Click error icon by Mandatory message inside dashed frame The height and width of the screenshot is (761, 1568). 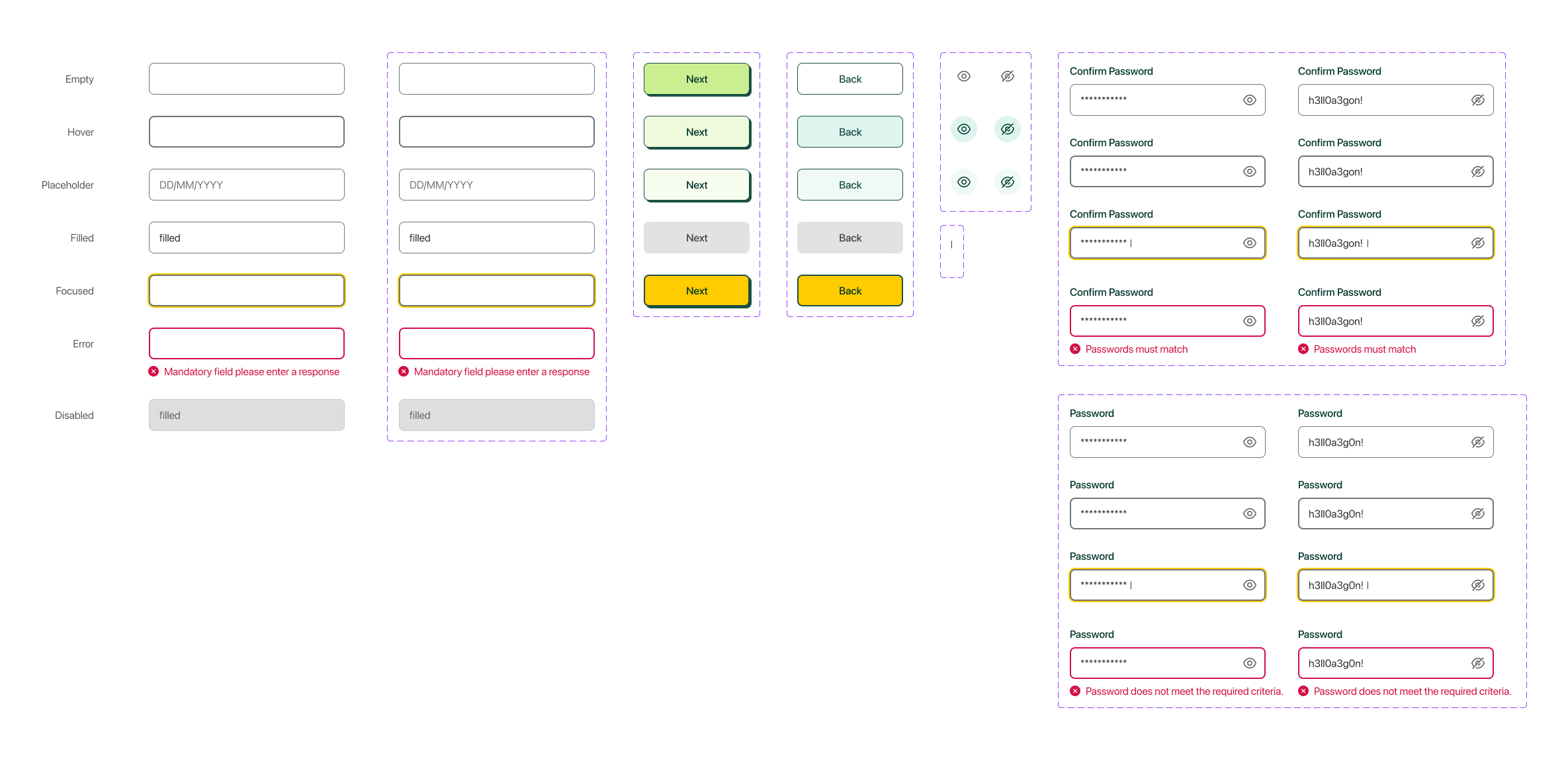pos(404,371)
